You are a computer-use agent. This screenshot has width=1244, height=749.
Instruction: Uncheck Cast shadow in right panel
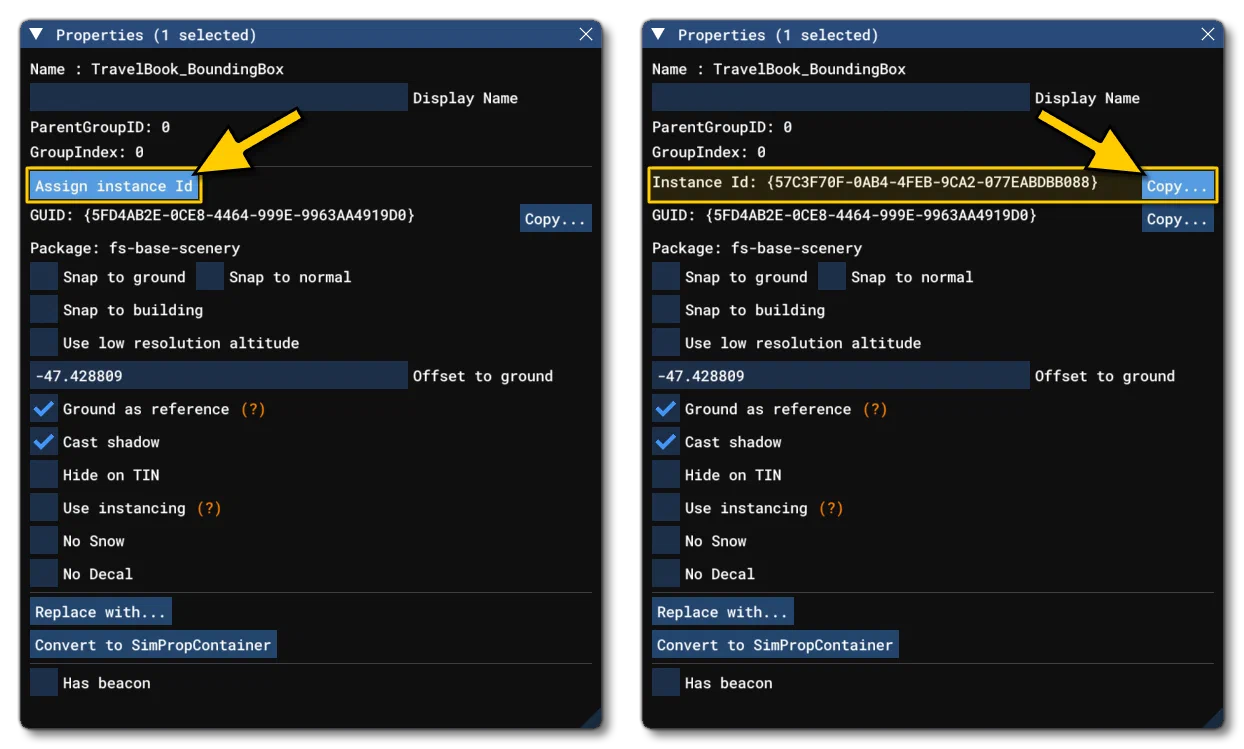coord(666,442)
